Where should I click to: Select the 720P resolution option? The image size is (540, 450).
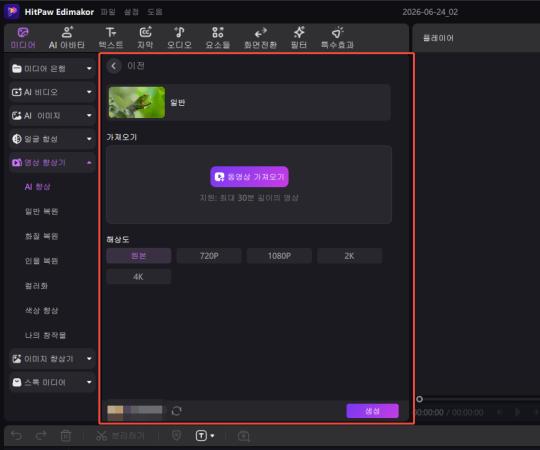click(209, 256)
